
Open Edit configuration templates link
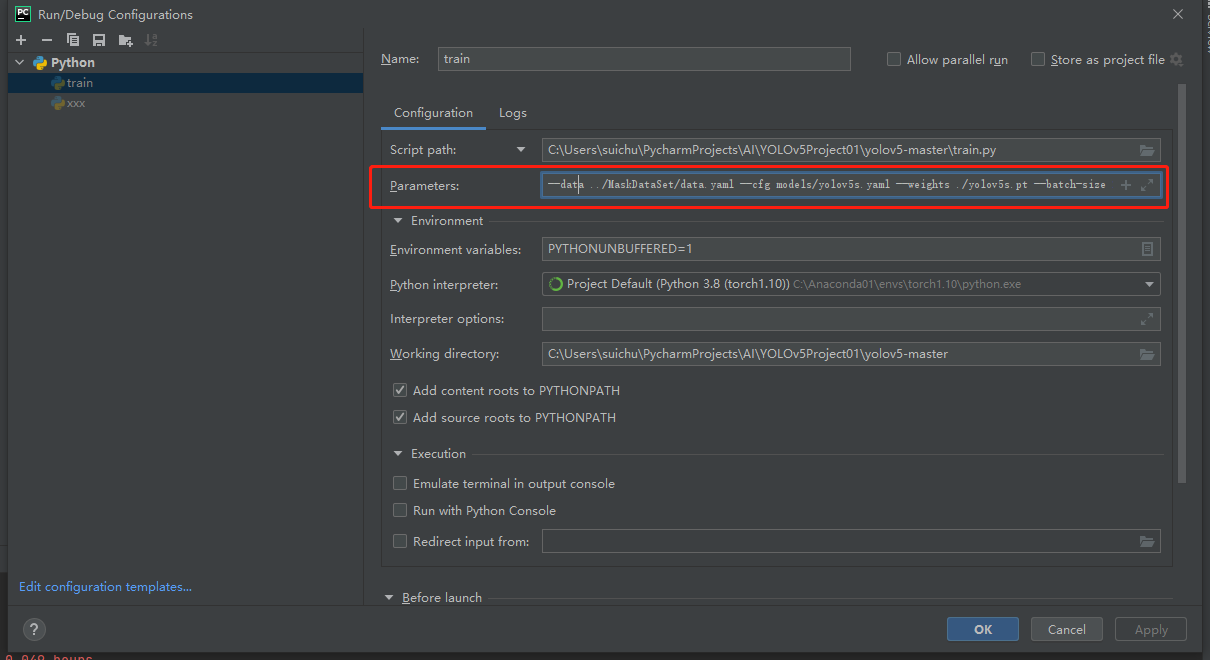[105, 587]
